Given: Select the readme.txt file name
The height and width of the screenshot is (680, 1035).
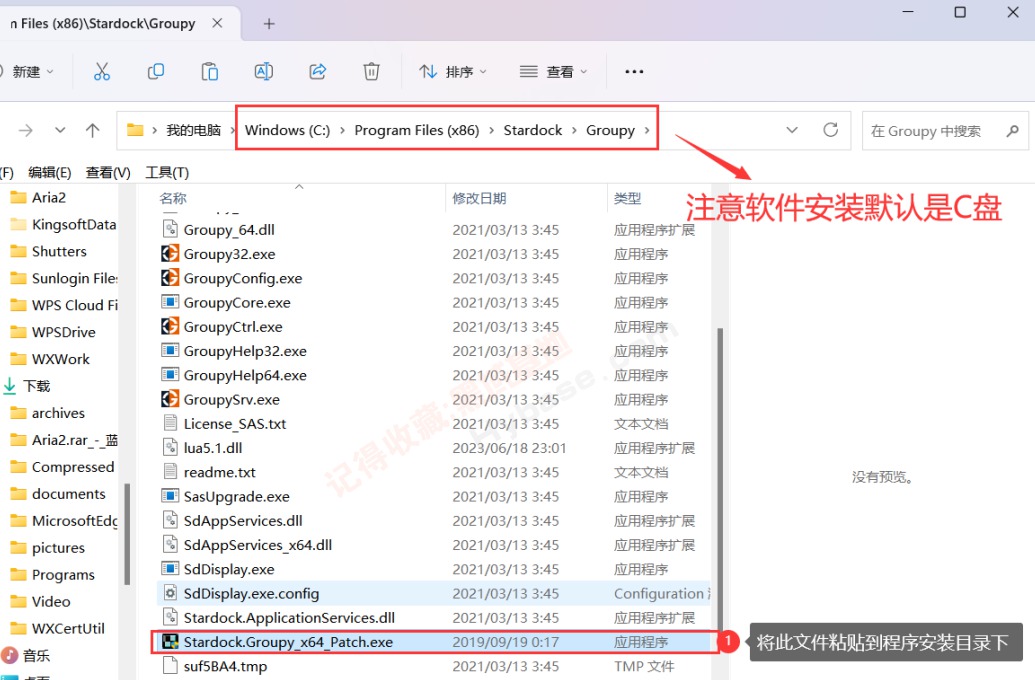Looking at the screenshot, I should [x=219, y=472].
